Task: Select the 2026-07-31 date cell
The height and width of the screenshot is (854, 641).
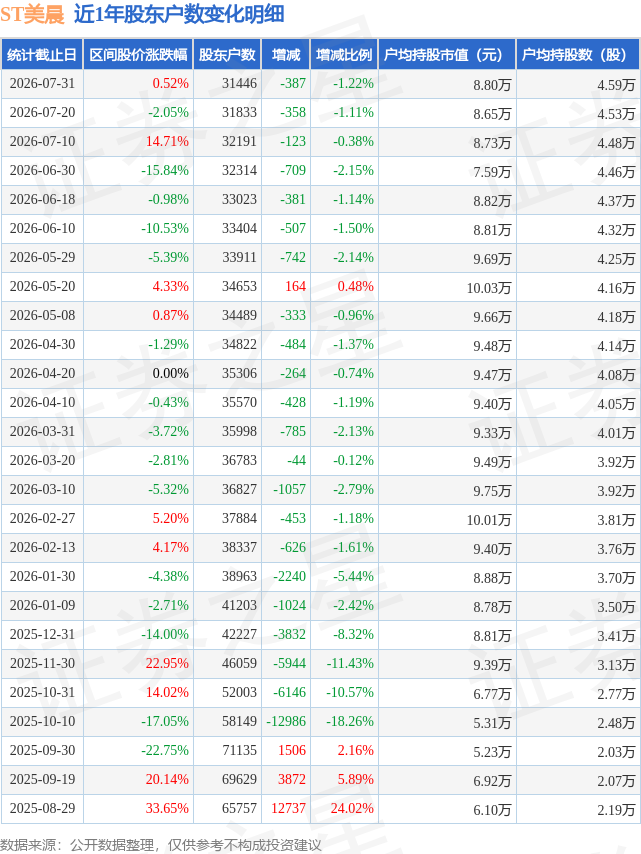Action: coord(42,83)
